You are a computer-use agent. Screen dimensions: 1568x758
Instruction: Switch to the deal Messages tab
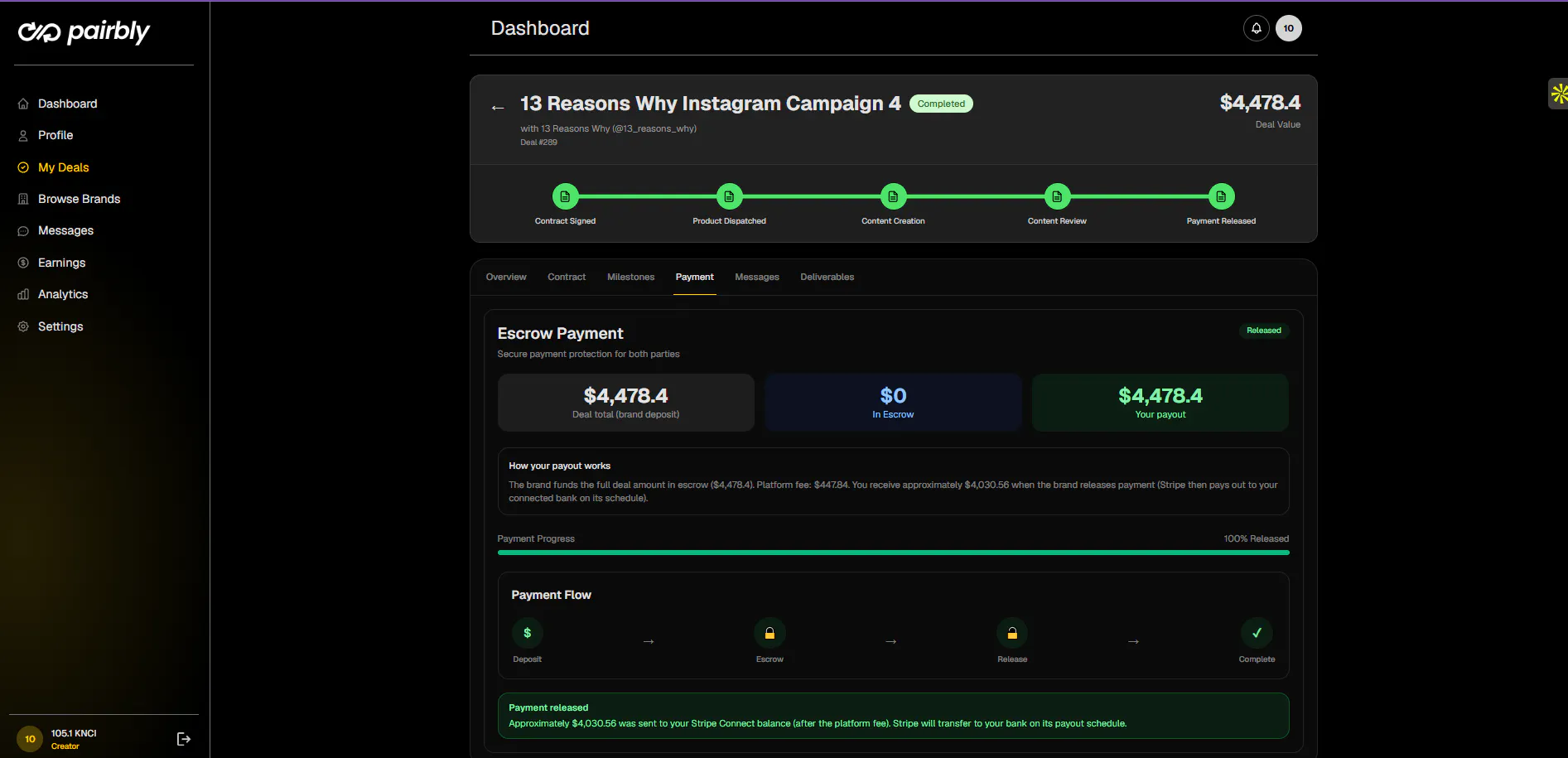(757, 277)
